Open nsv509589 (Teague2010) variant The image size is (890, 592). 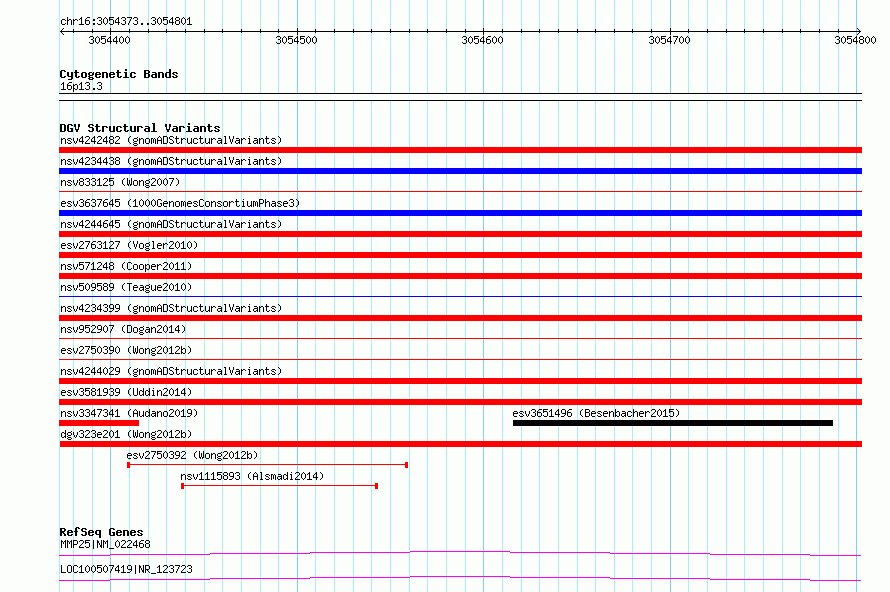pyautogui.click(x=126, y=287)
